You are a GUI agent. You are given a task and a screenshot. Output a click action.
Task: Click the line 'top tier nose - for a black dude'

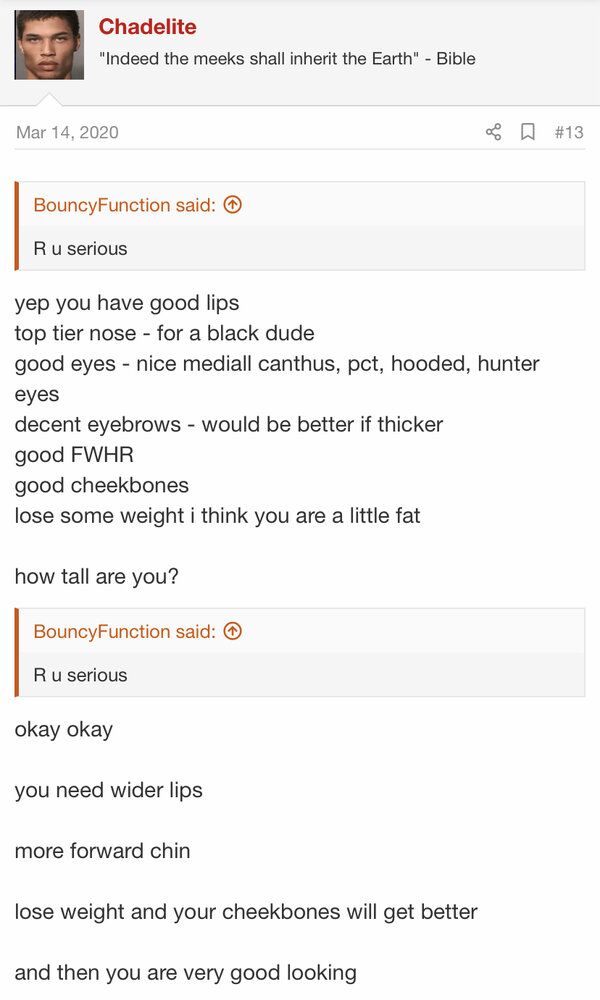pyautogui.click(x=165, y=333)
